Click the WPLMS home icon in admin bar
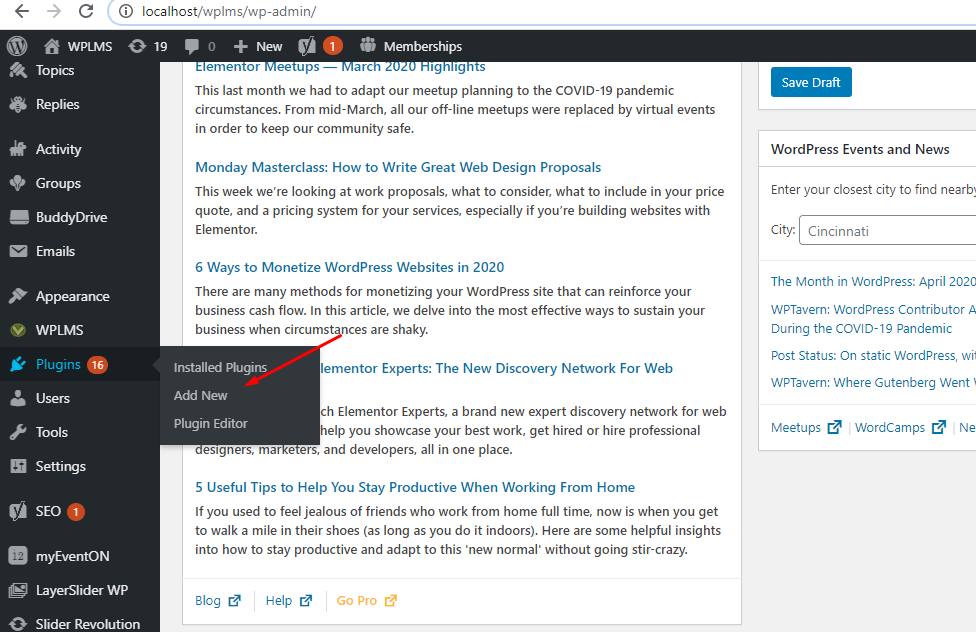Screen dimensions: 976x632 coord(52,46)
